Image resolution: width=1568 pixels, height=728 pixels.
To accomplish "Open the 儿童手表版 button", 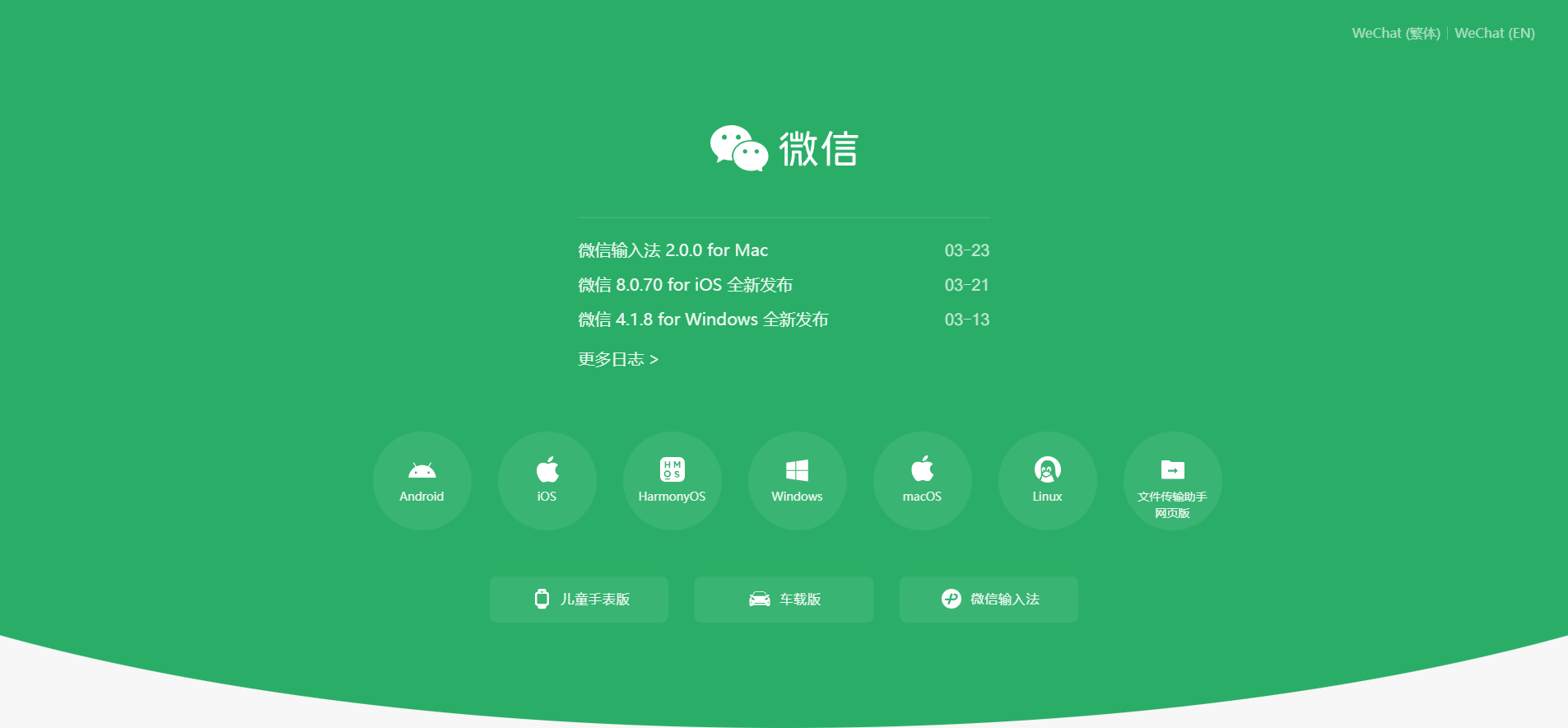I will point(579,600).
